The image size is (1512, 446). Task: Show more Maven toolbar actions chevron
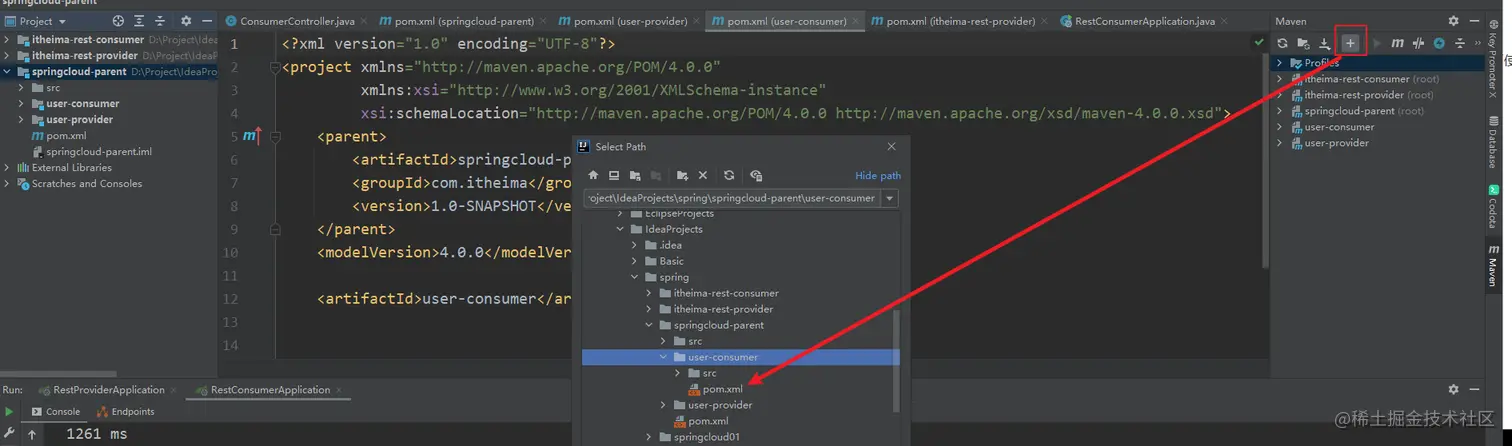pyautogui.click(x=1477, y=43)
